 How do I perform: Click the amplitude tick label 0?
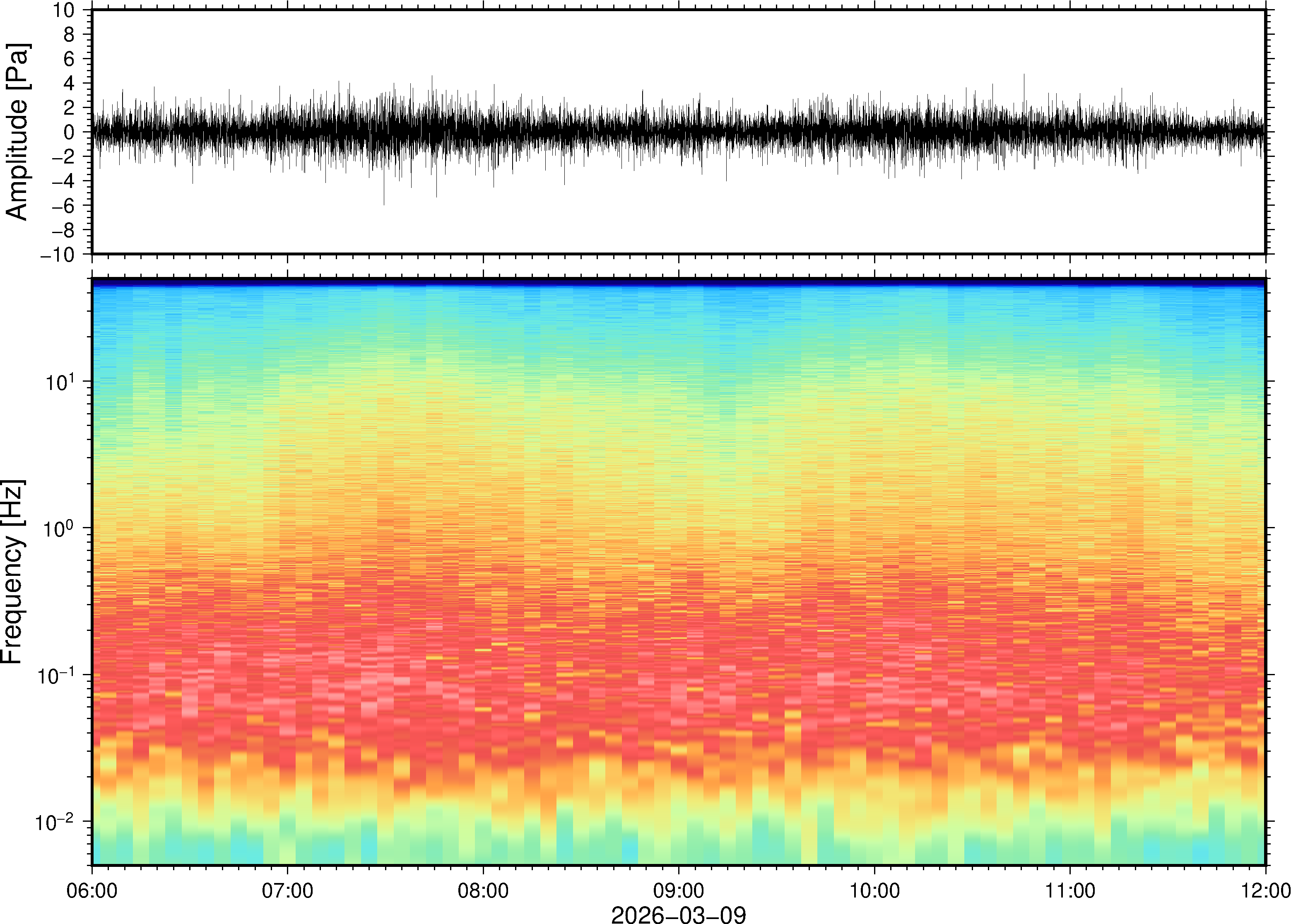70,132
